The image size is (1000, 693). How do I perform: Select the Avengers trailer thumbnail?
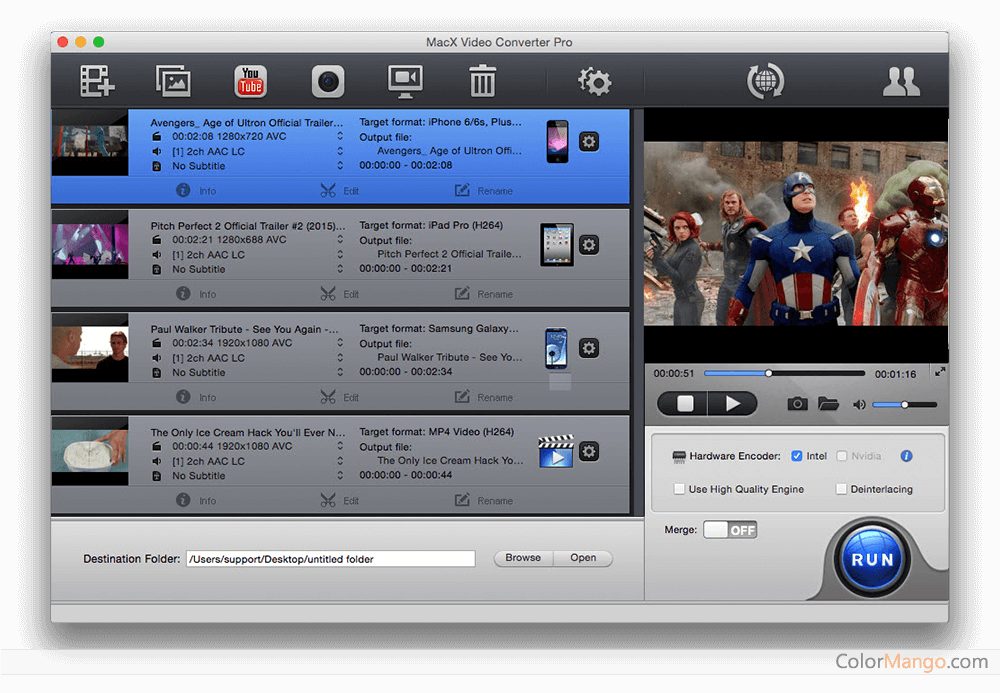(90, 142)
